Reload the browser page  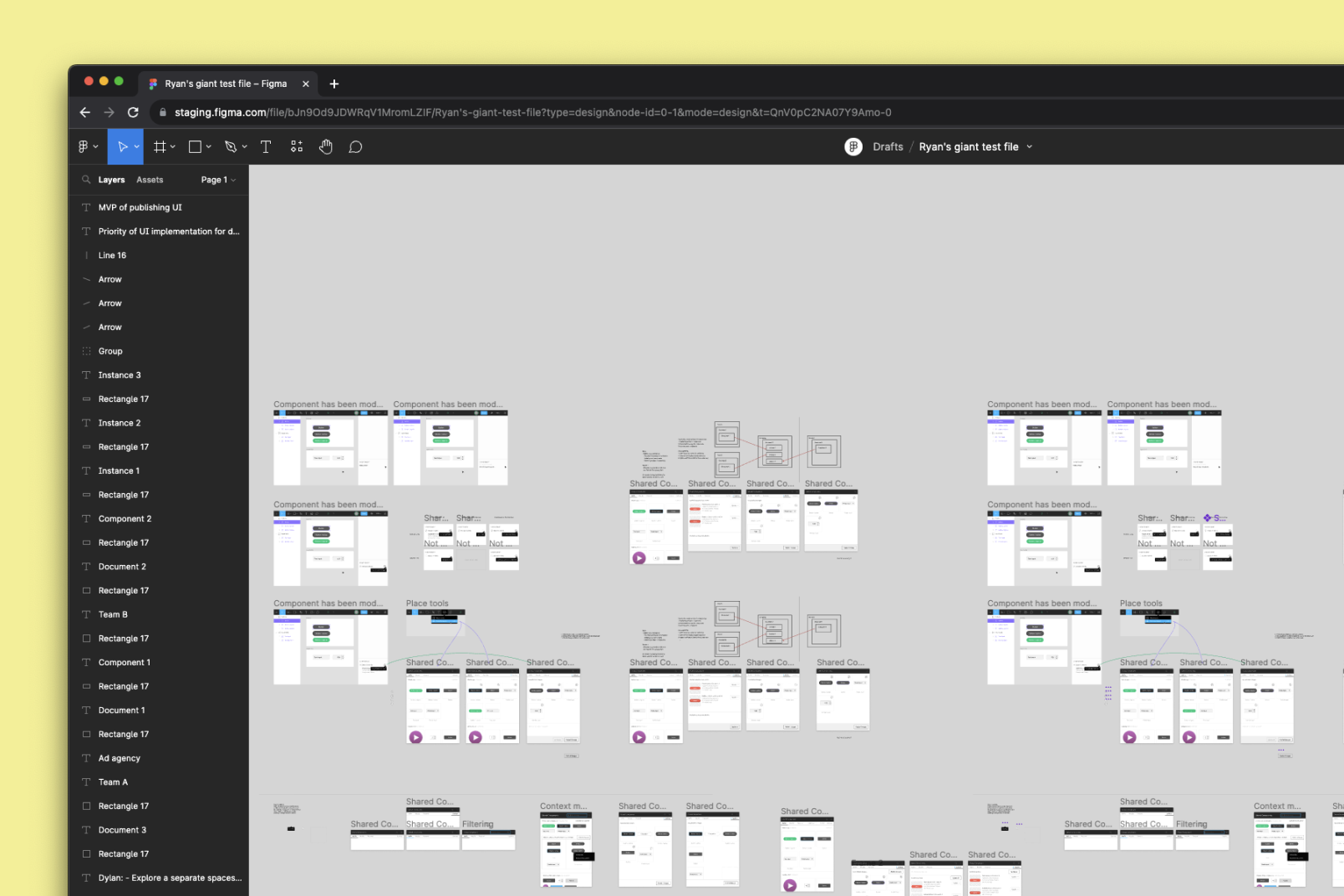(x=133, y=112)
